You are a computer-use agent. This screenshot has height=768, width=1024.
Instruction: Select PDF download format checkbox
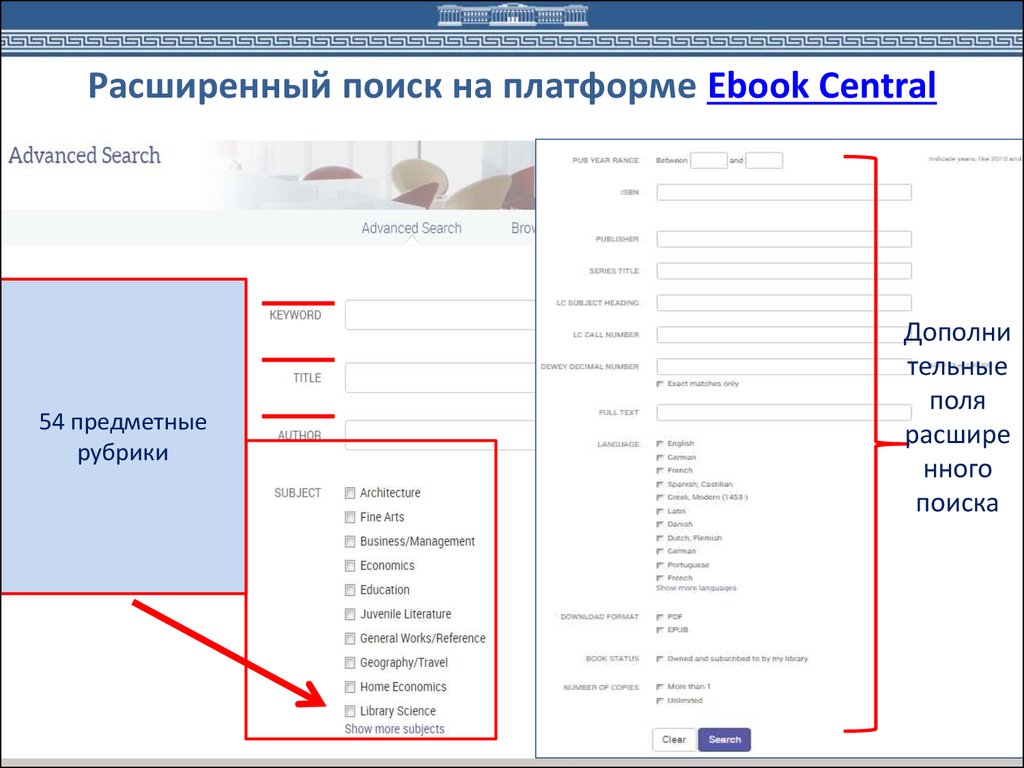660,616
